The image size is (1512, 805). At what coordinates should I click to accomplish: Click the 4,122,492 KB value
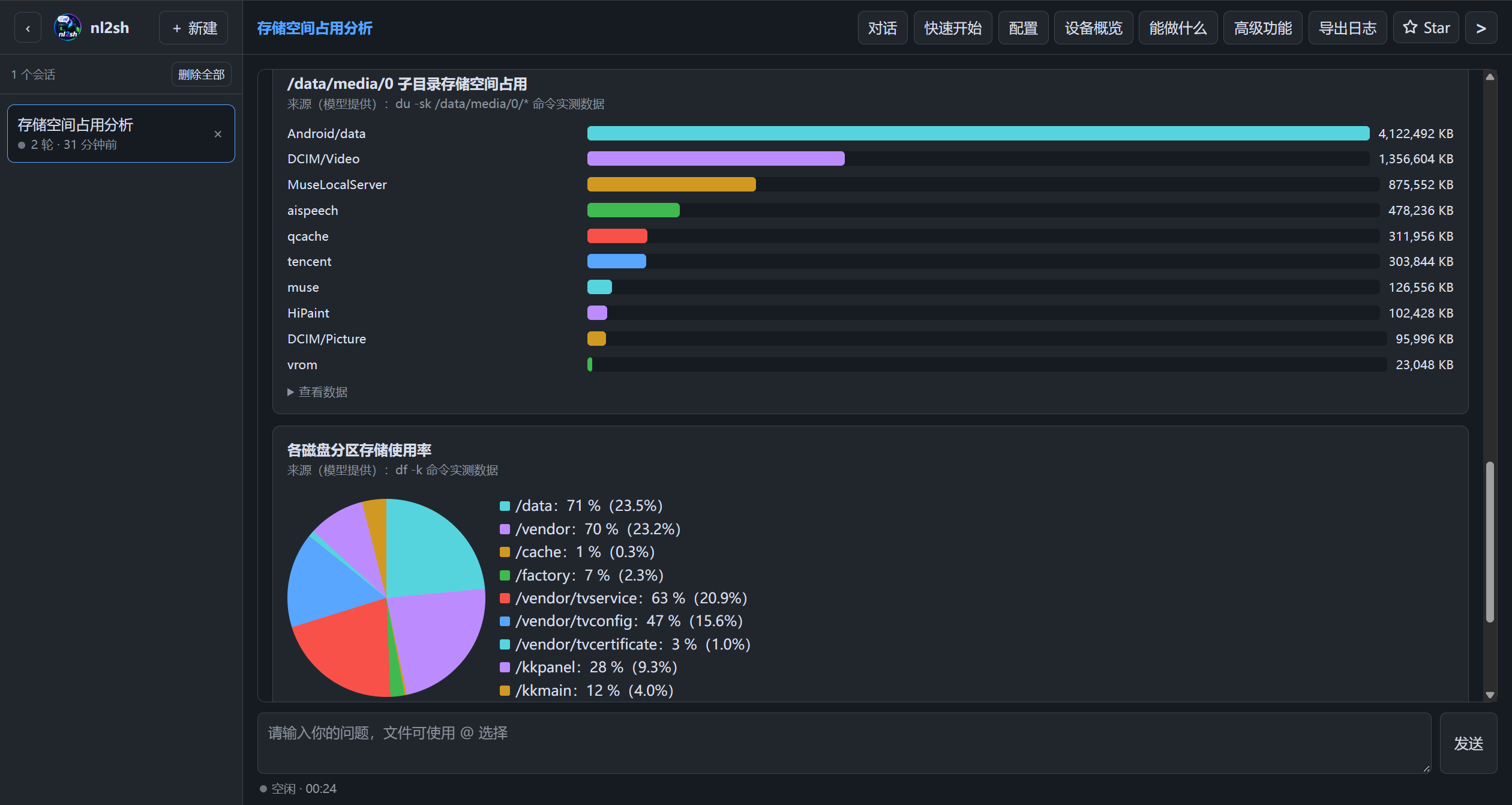[1415, 133]
